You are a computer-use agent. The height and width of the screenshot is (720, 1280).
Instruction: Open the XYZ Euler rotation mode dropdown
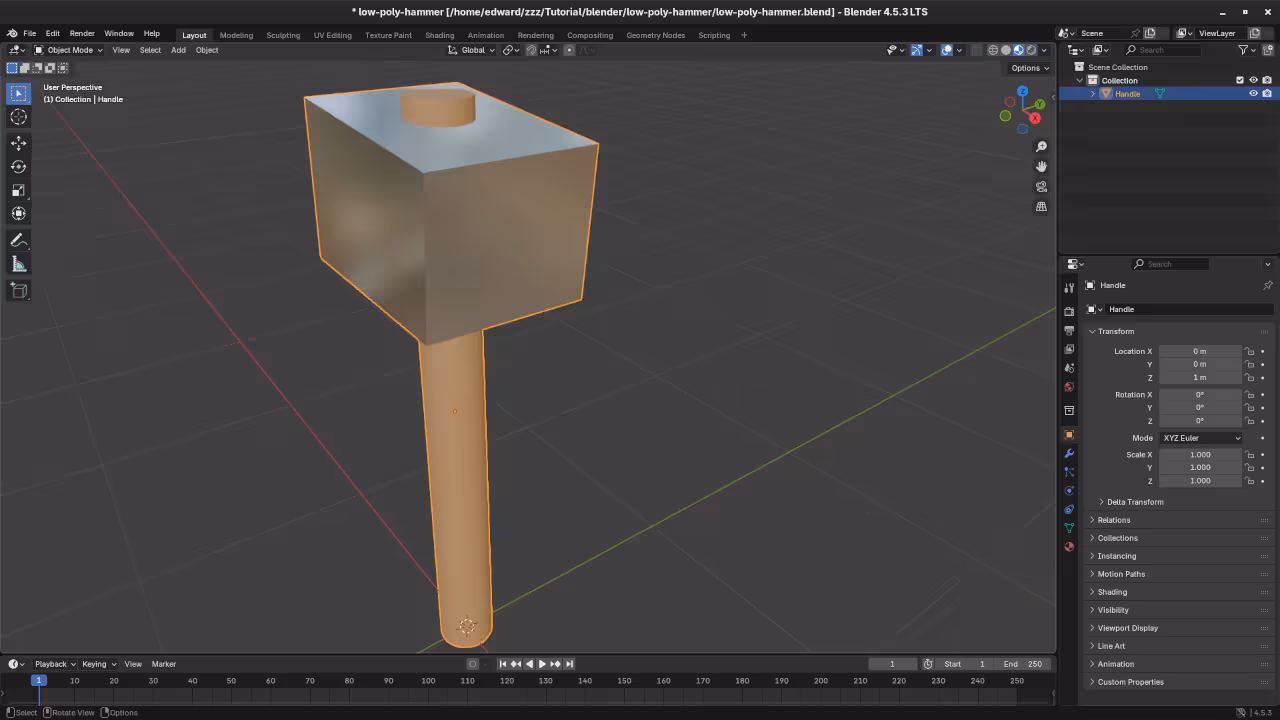tap(1200, 438)
